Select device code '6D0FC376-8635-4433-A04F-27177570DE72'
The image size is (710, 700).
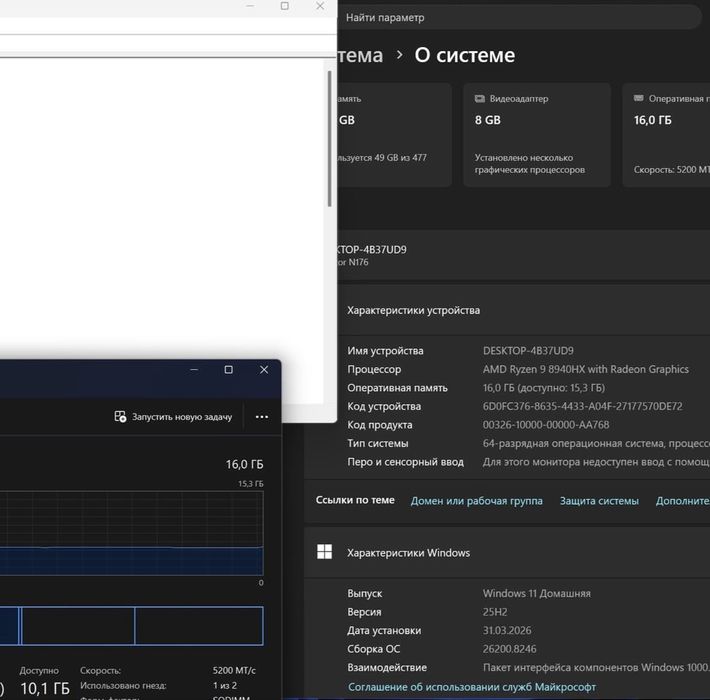(582, 407)
